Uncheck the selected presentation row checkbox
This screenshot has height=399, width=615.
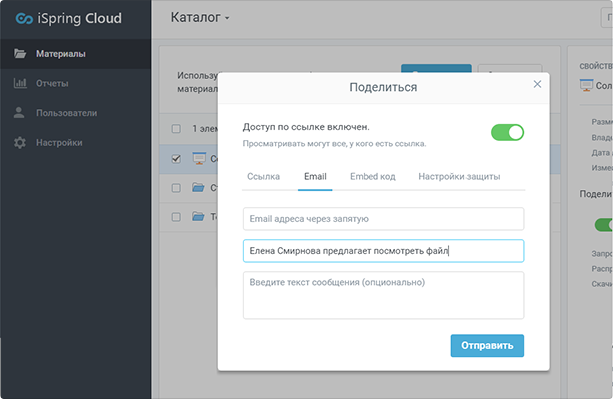click(x=176, y=159)
